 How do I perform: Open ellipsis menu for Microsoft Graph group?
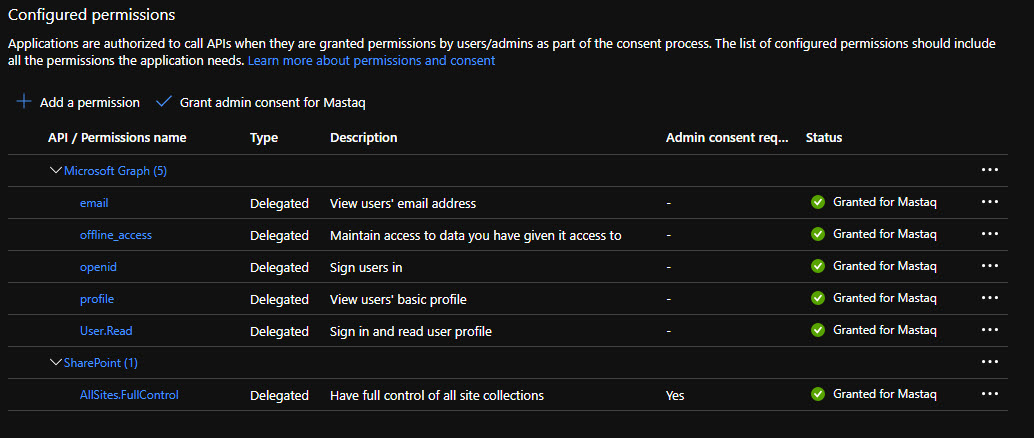click(x=990, y=170)
